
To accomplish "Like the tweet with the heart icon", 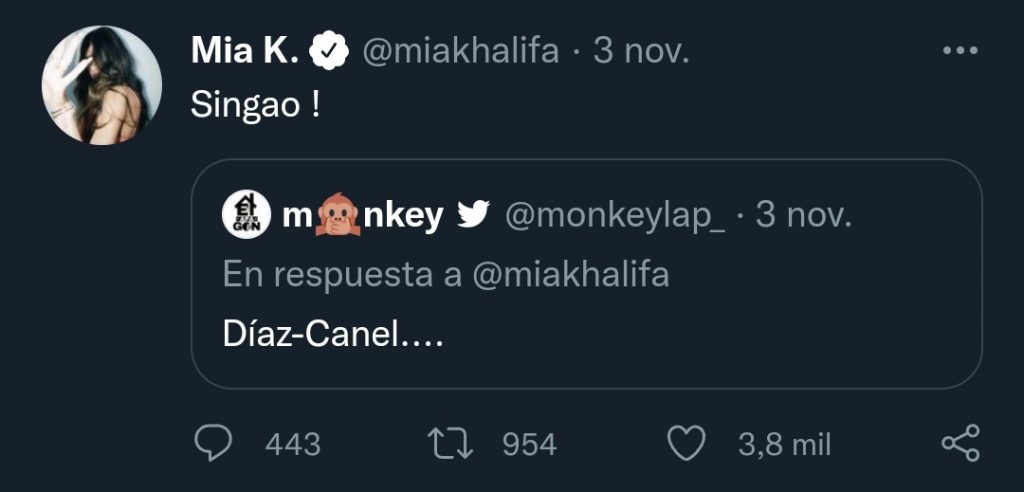I will pyautogui.click(x=686, y=443).
